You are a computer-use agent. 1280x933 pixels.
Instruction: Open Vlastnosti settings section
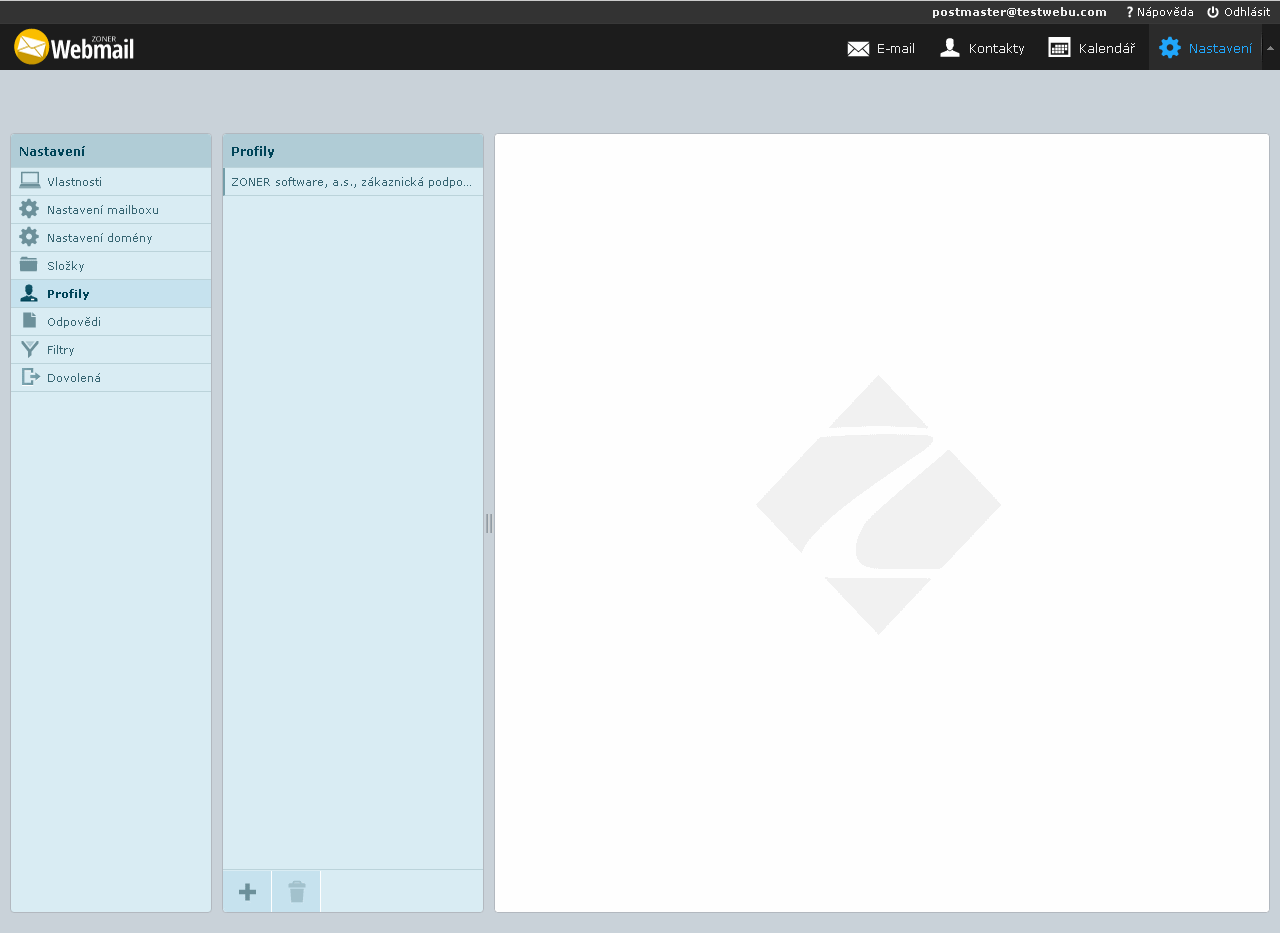[x=74, y=182]
